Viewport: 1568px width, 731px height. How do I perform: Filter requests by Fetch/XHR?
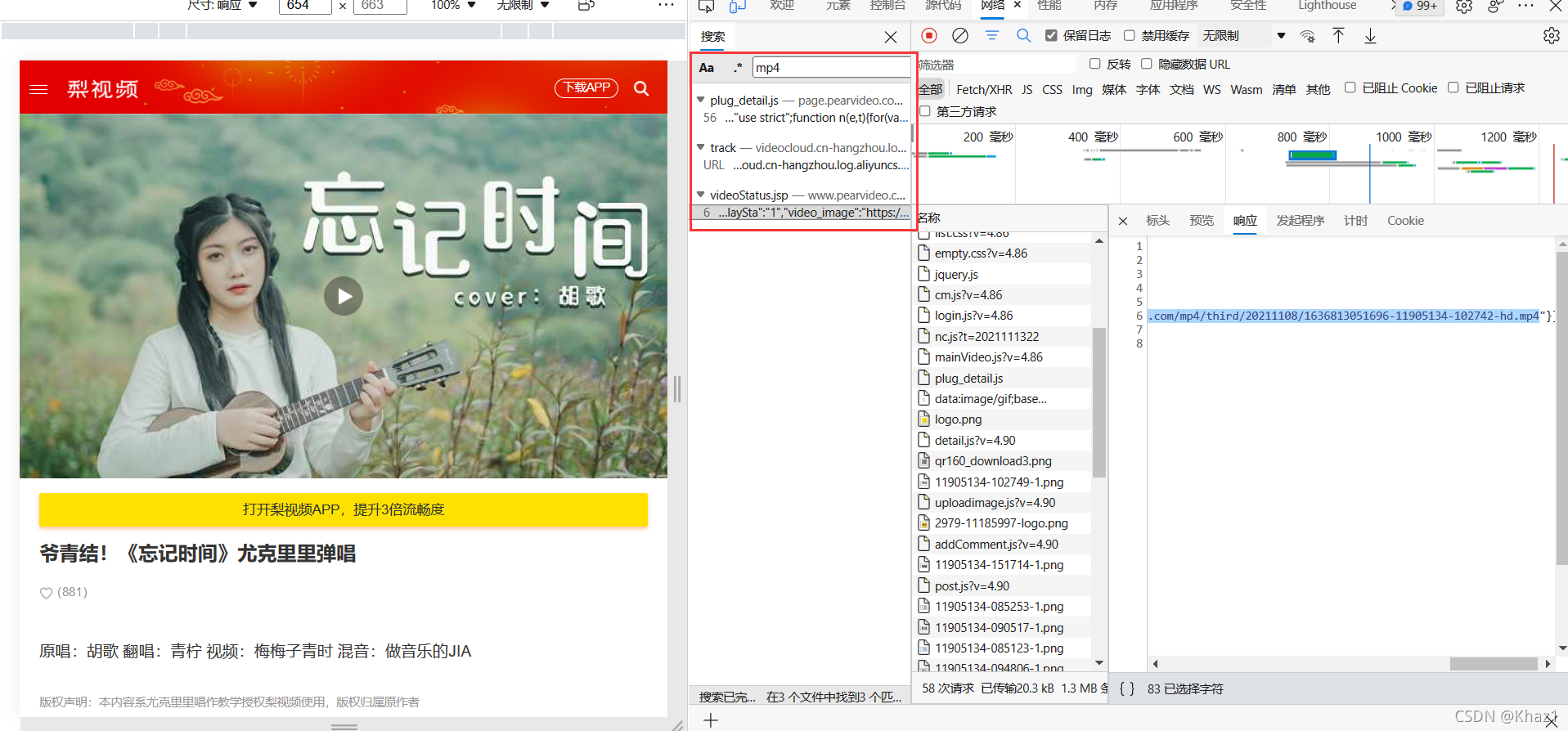pyautogui.click(x=984, y=89)
